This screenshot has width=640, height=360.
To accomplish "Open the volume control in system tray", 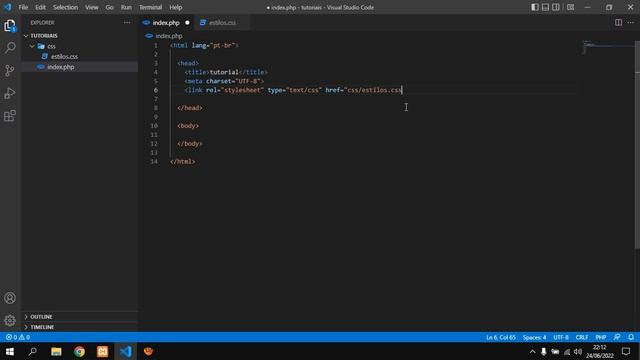I will [x=578, y=351].
